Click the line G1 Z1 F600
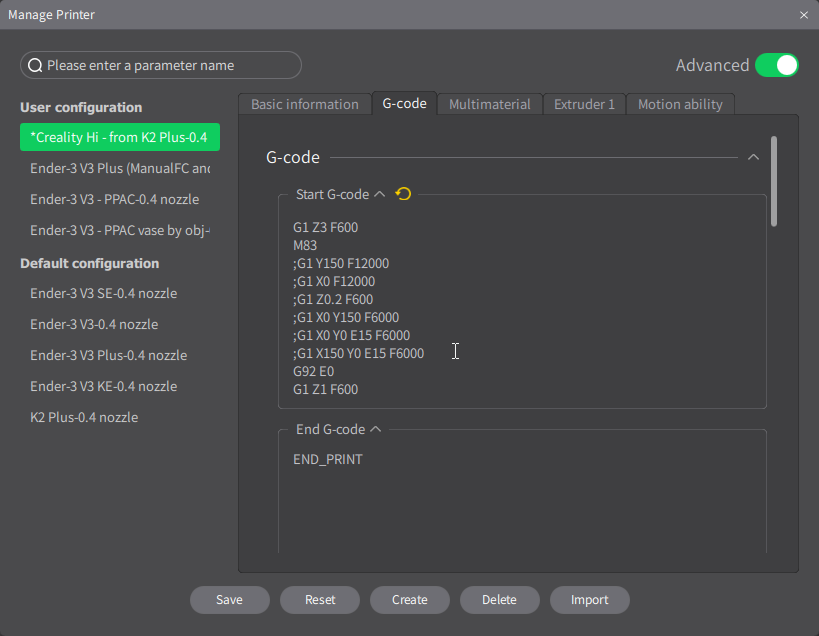This screenshot has width=819, height=636. pos(325,390)
